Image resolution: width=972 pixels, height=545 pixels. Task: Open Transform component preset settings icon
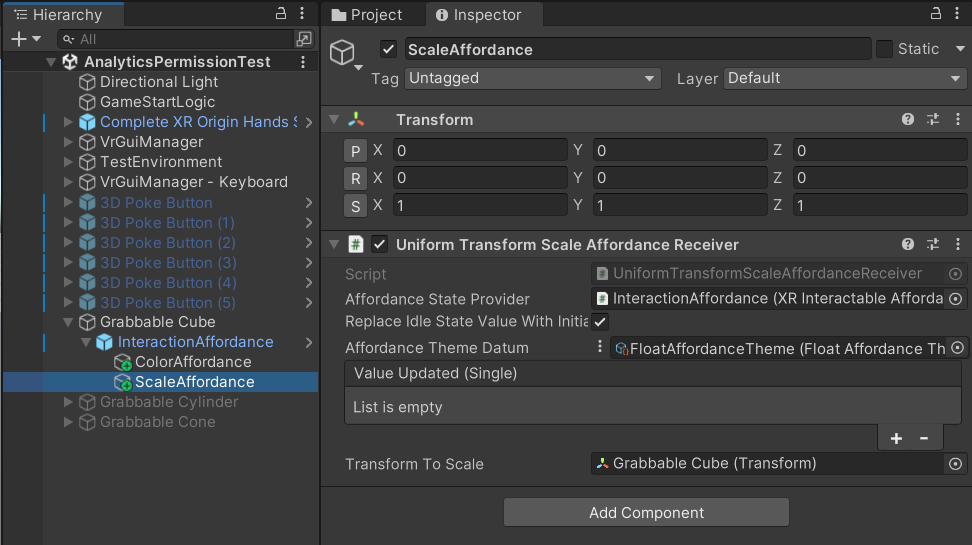932,119
